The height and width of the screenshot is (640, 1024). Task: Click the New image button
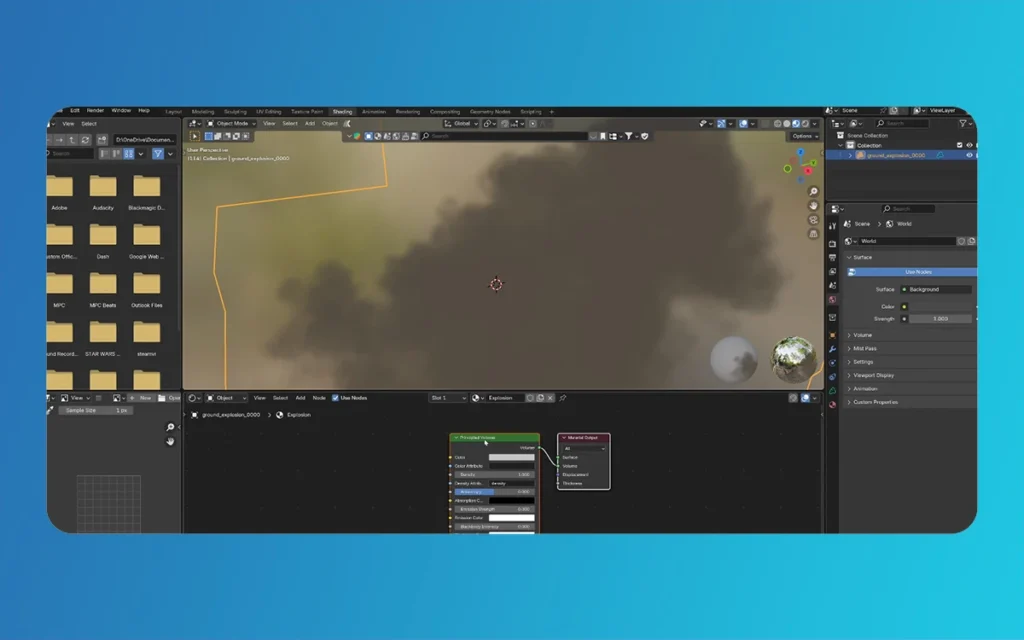[140, 398]
